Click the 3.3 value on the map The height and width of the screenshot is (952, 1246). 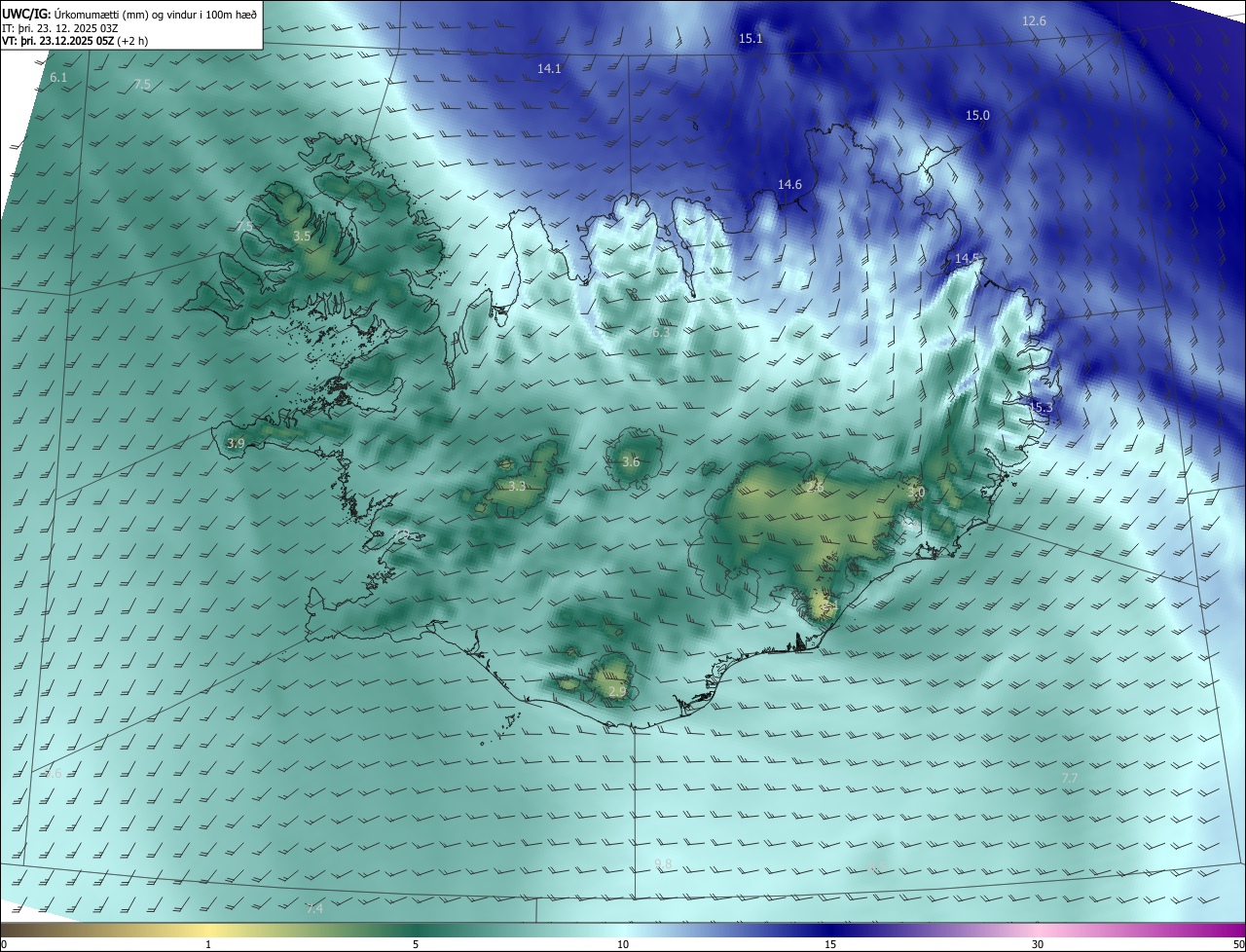(517, 487)
